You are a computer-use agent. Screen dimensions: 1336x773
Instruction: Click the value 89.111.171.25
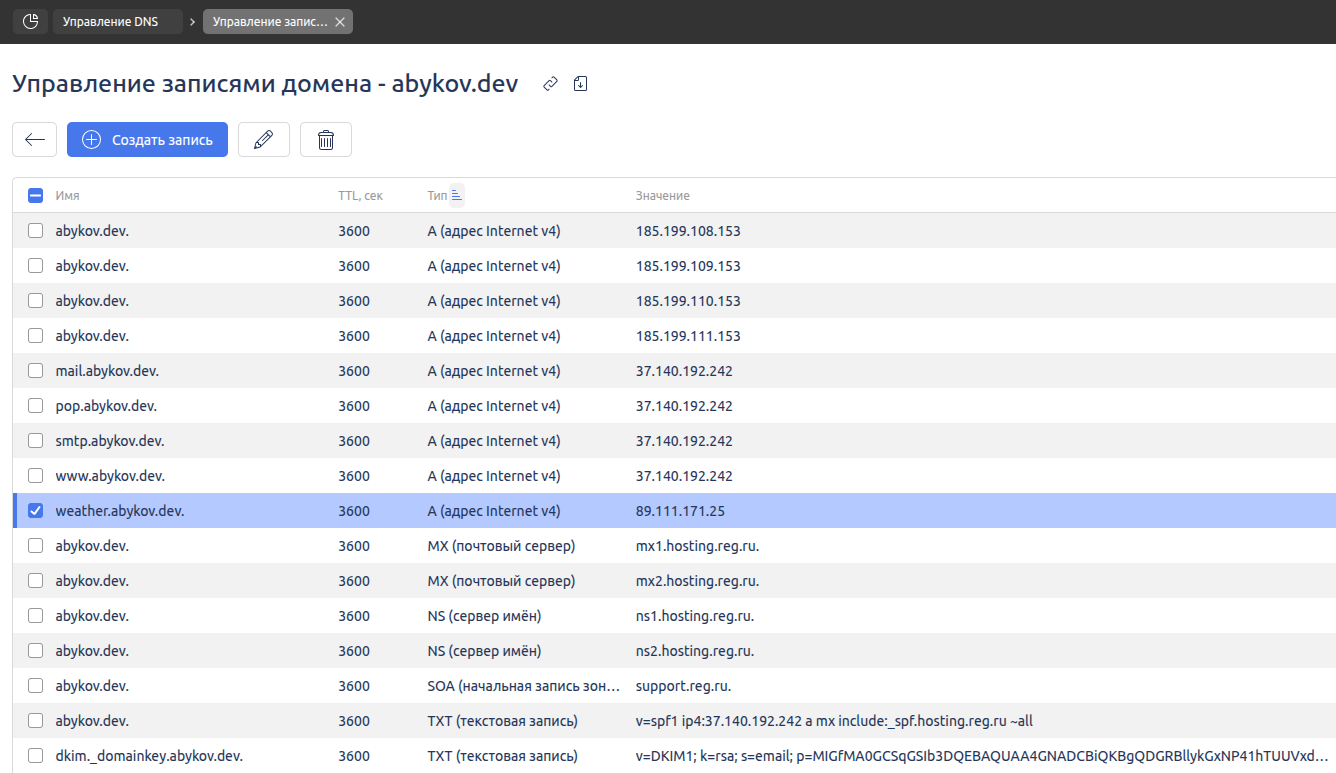(680, 511)
